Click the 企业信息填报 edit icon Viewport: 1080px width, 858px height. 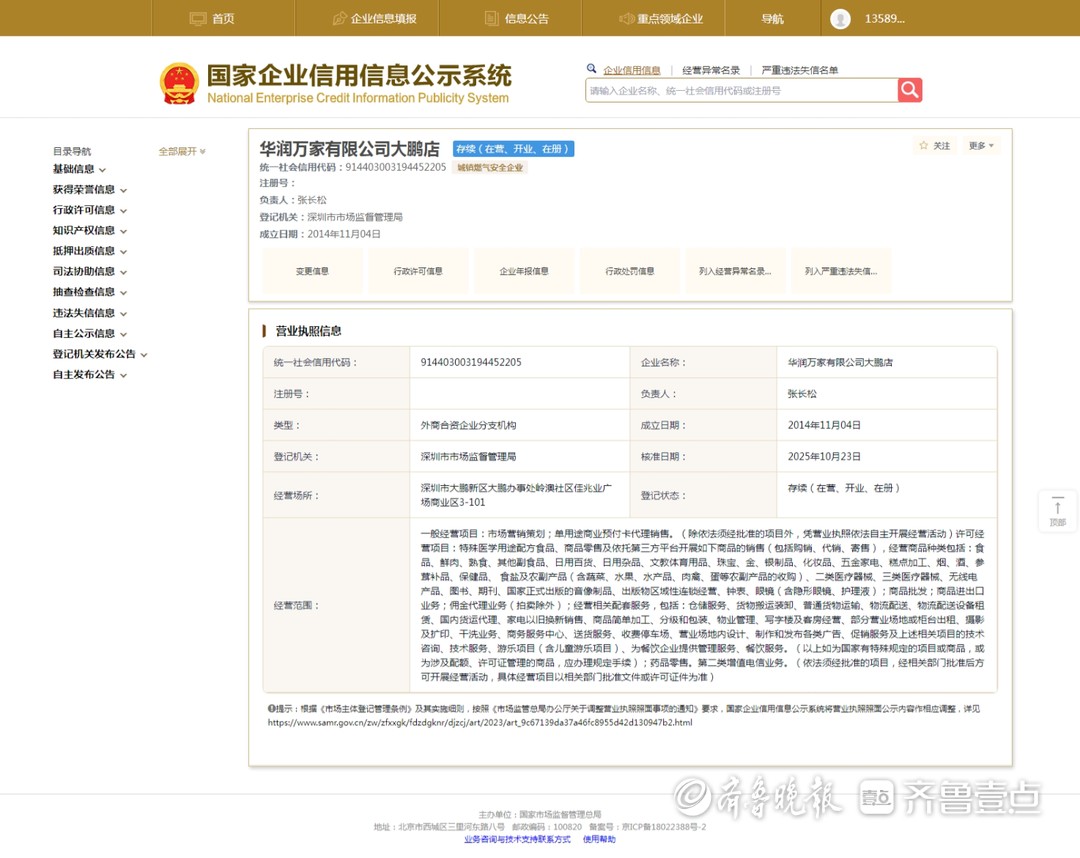[339, 19]
